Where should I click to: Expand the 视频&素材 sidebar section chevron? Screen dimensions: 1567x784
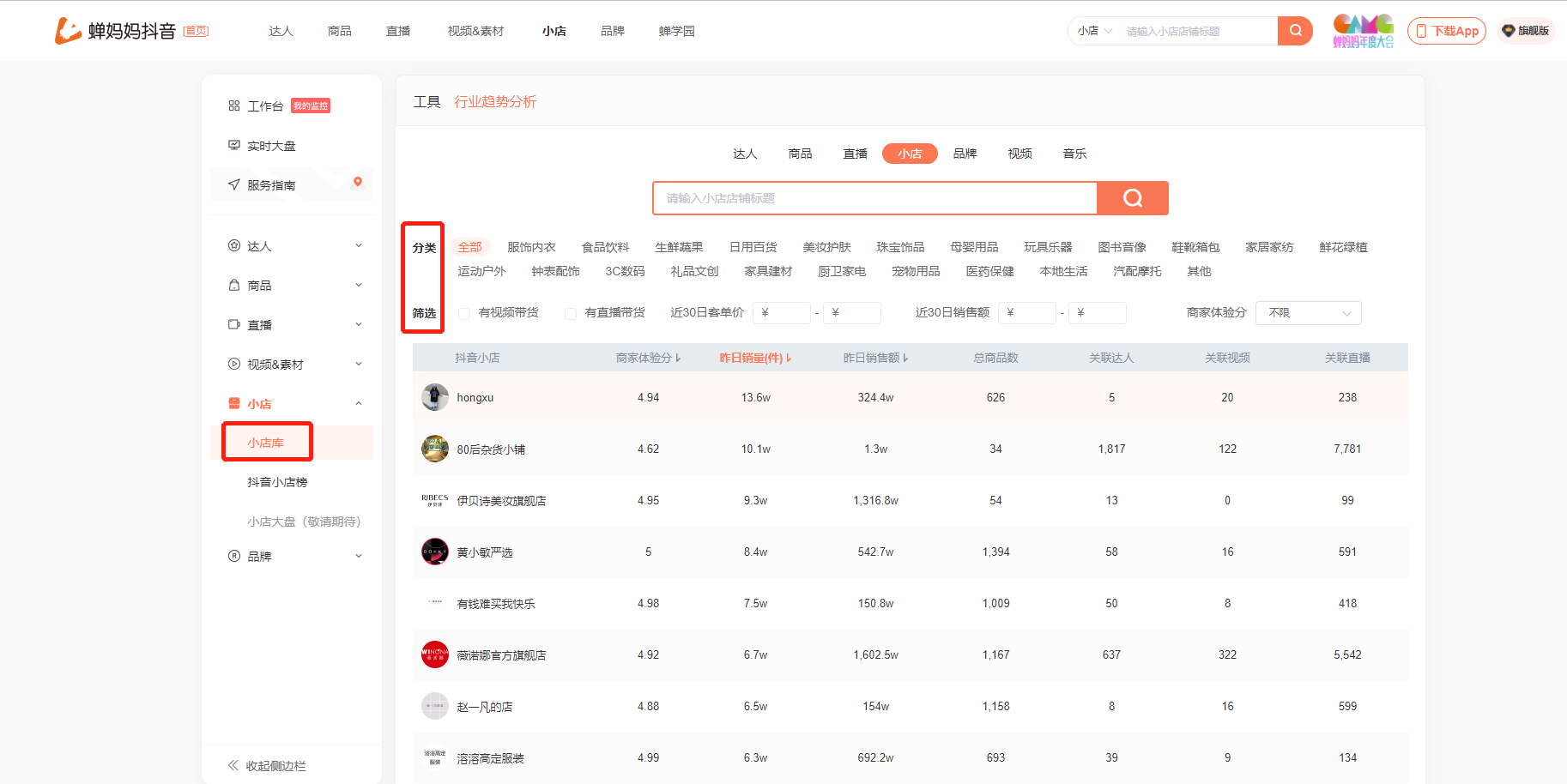(x=359, y=364)
